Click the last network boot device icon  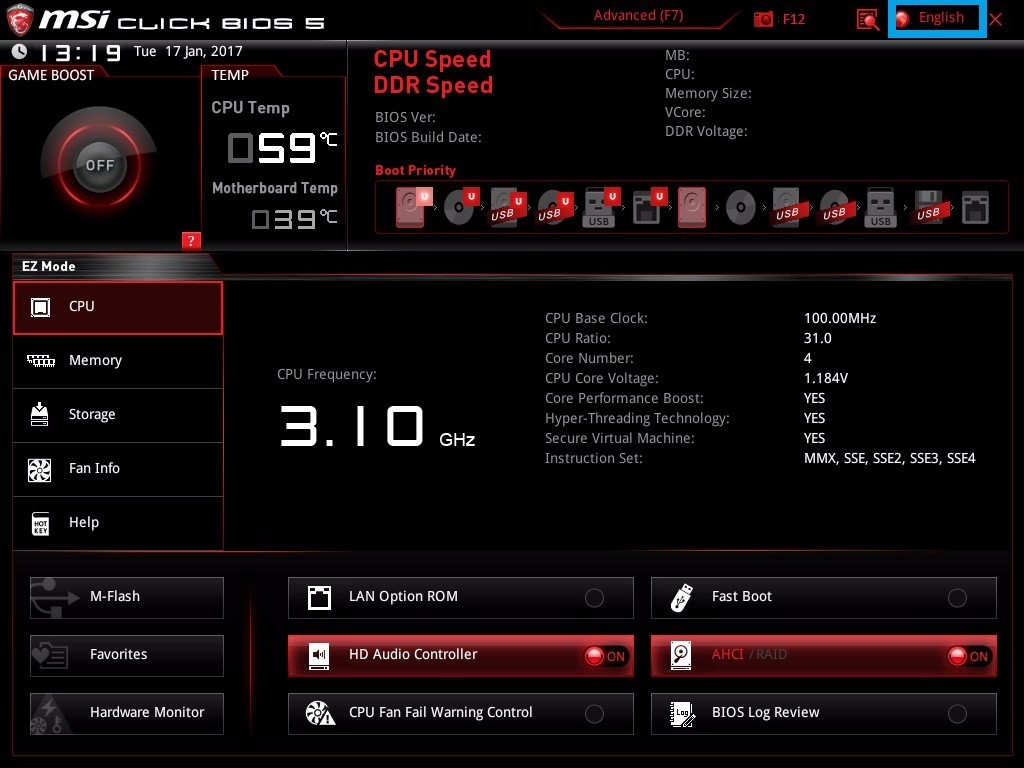point(974,207)
